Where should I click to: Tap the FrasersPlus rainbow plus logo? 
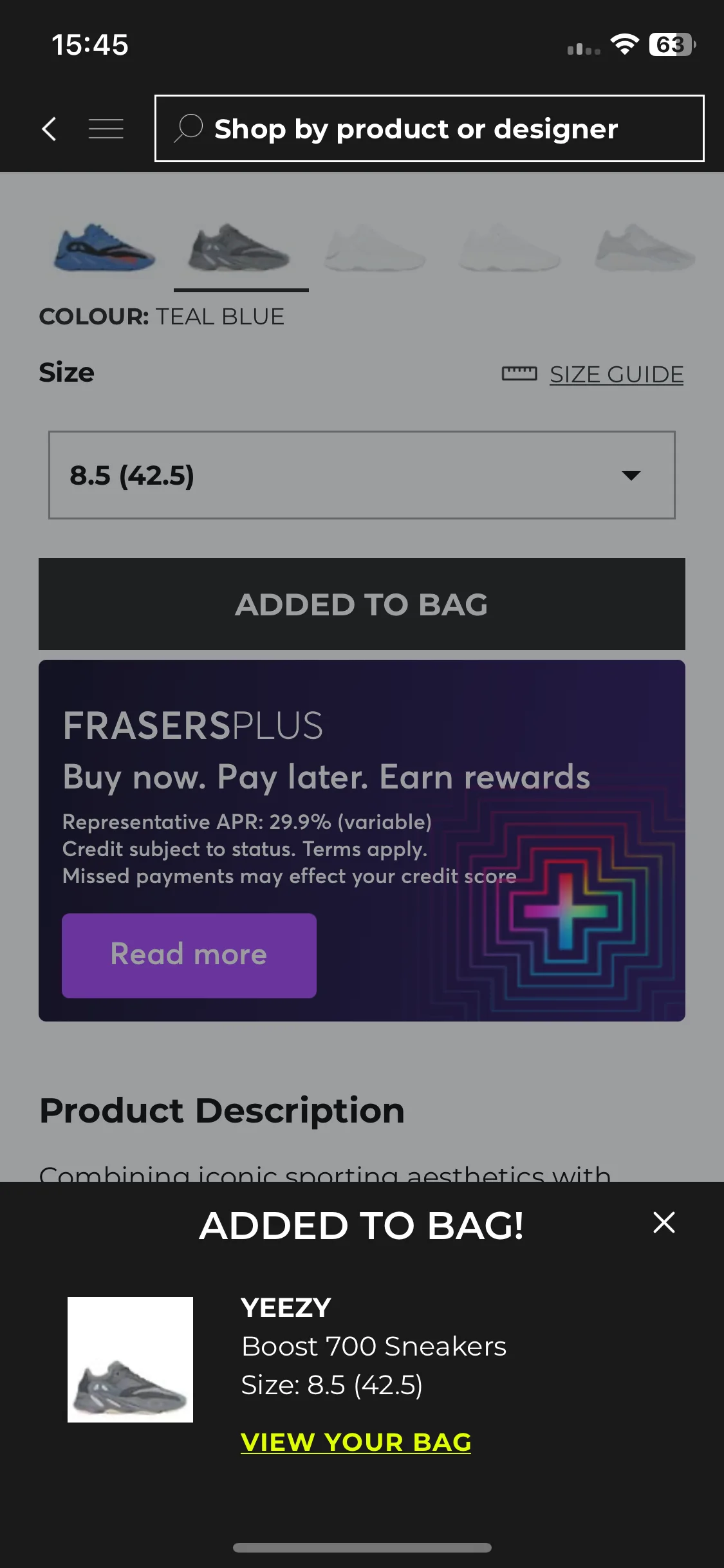click(x=565, y=911)
